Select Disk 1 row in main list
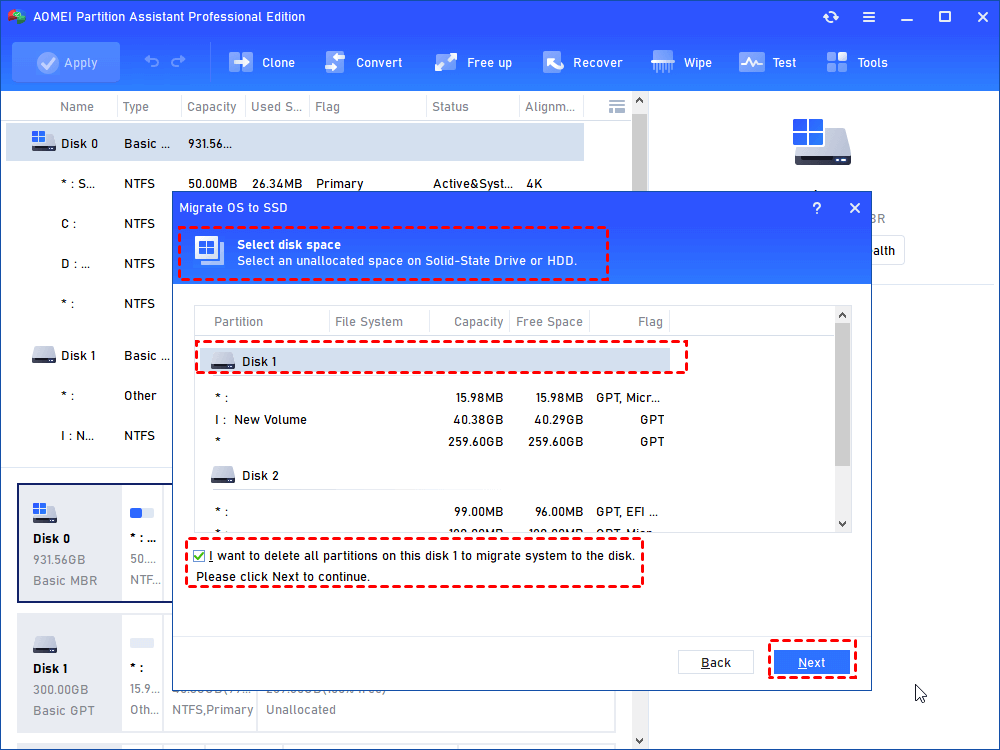 coord(89,355)
